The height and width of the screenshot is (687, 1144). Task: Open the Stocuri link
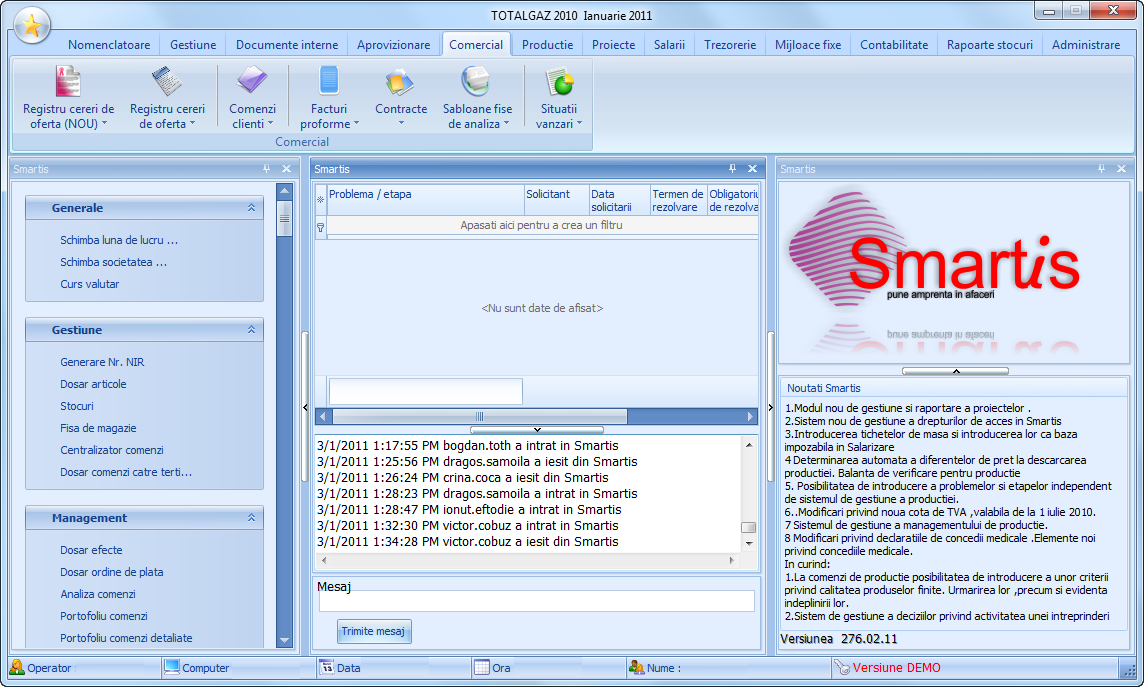(77, 405)
